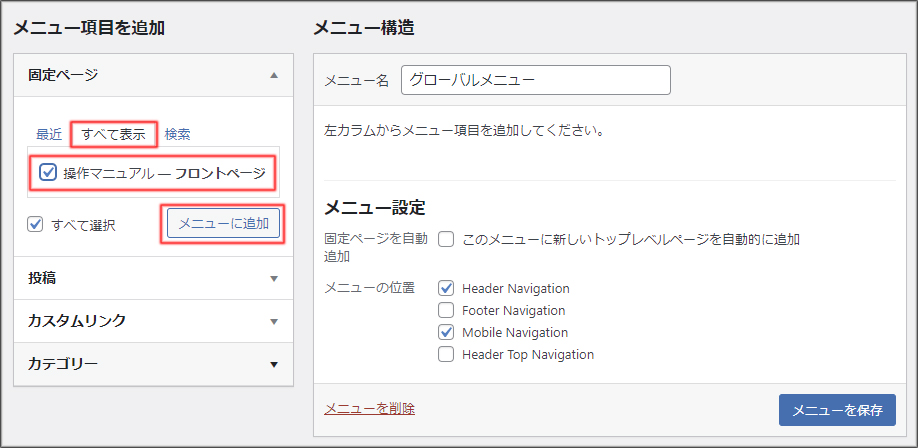Disable Mobile Navigation location
The image size is (918, 448).
point(446,332)
